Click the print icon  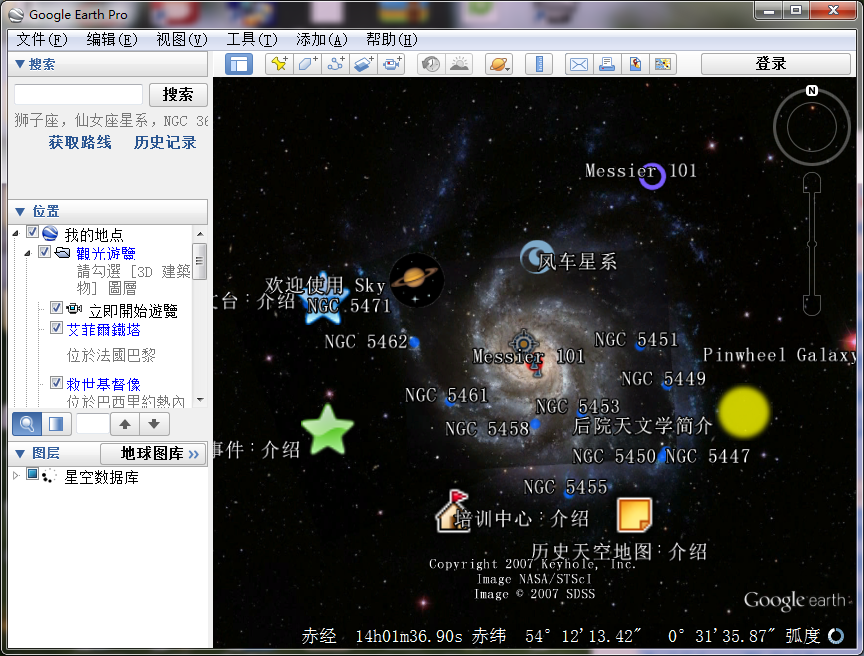(x=607, y=64)
